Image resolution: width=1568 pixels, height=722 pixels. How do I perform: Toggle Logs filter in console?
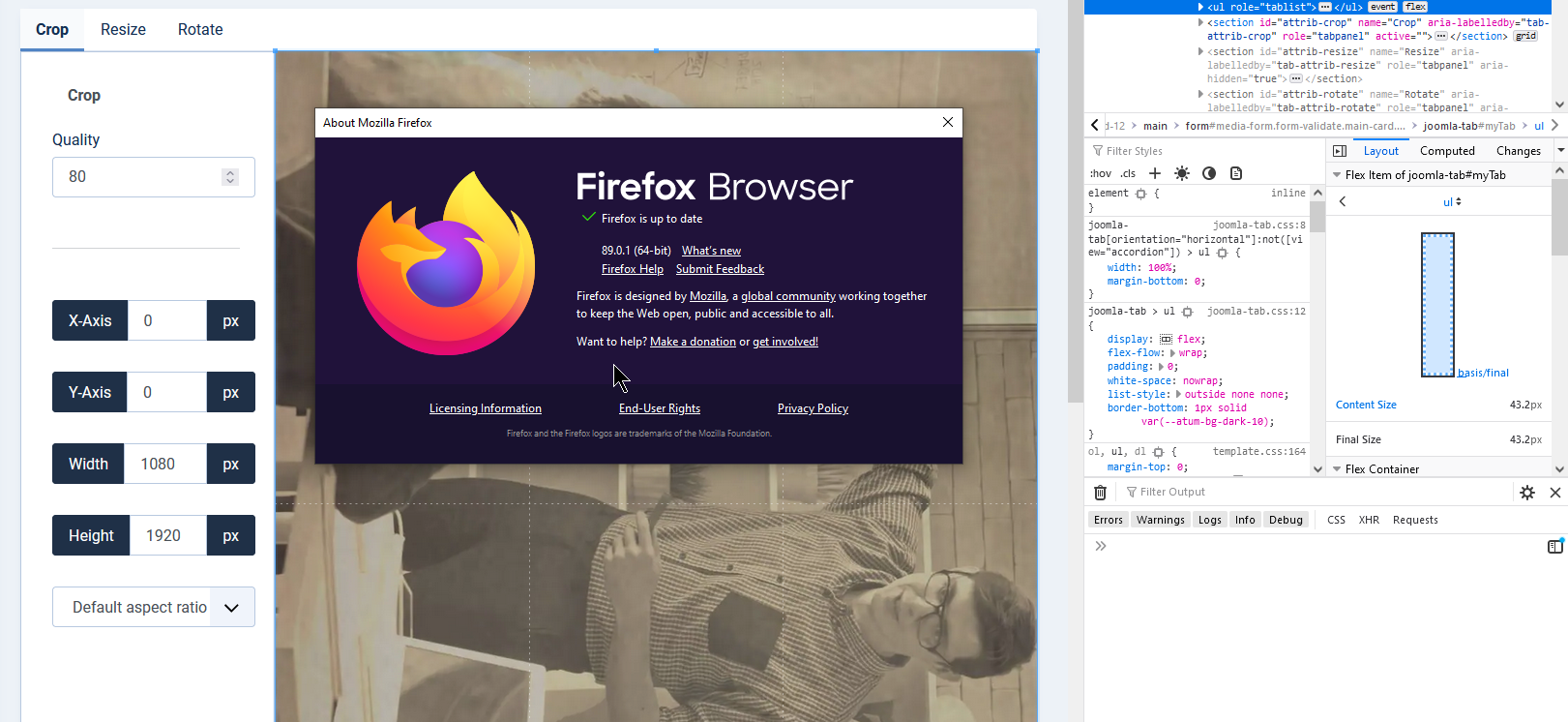click(1210, 520)
